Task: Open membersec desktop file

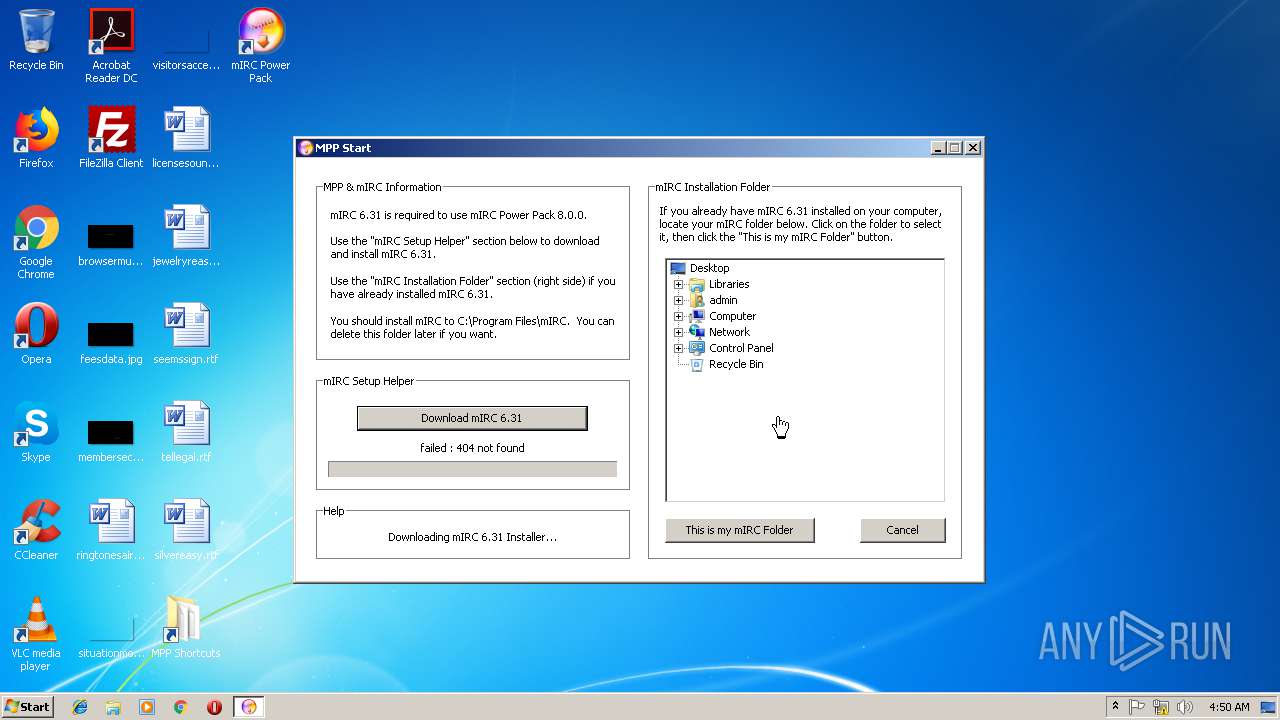Action: [x=111, y=438]
